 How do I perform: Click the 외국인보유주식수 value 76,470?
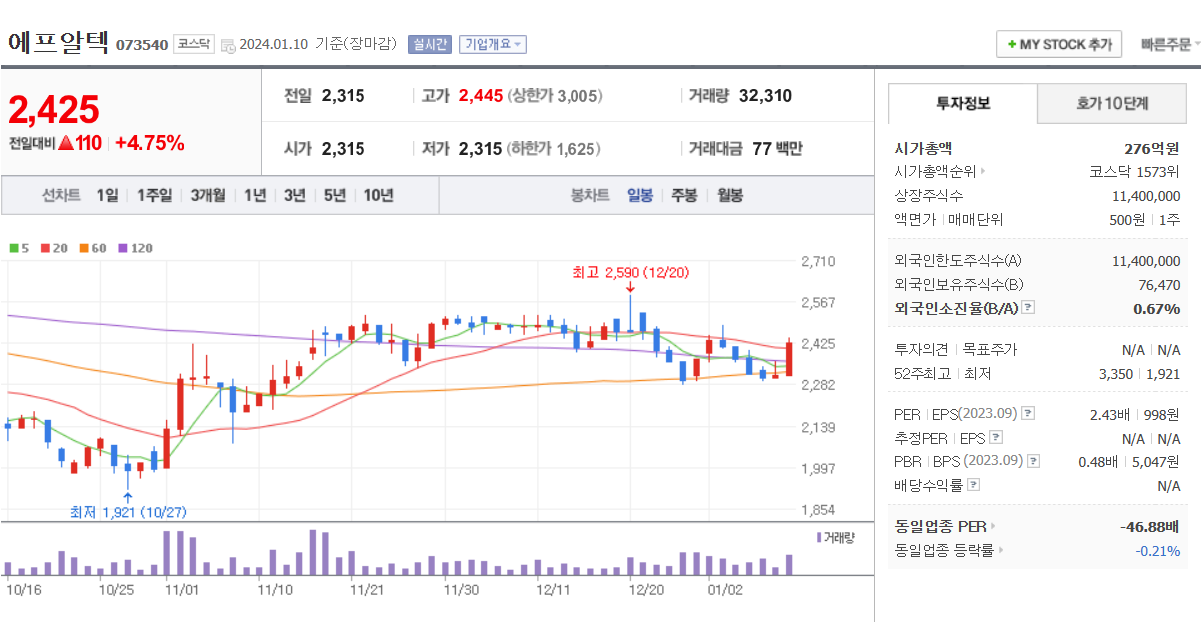pos(1159,285)
